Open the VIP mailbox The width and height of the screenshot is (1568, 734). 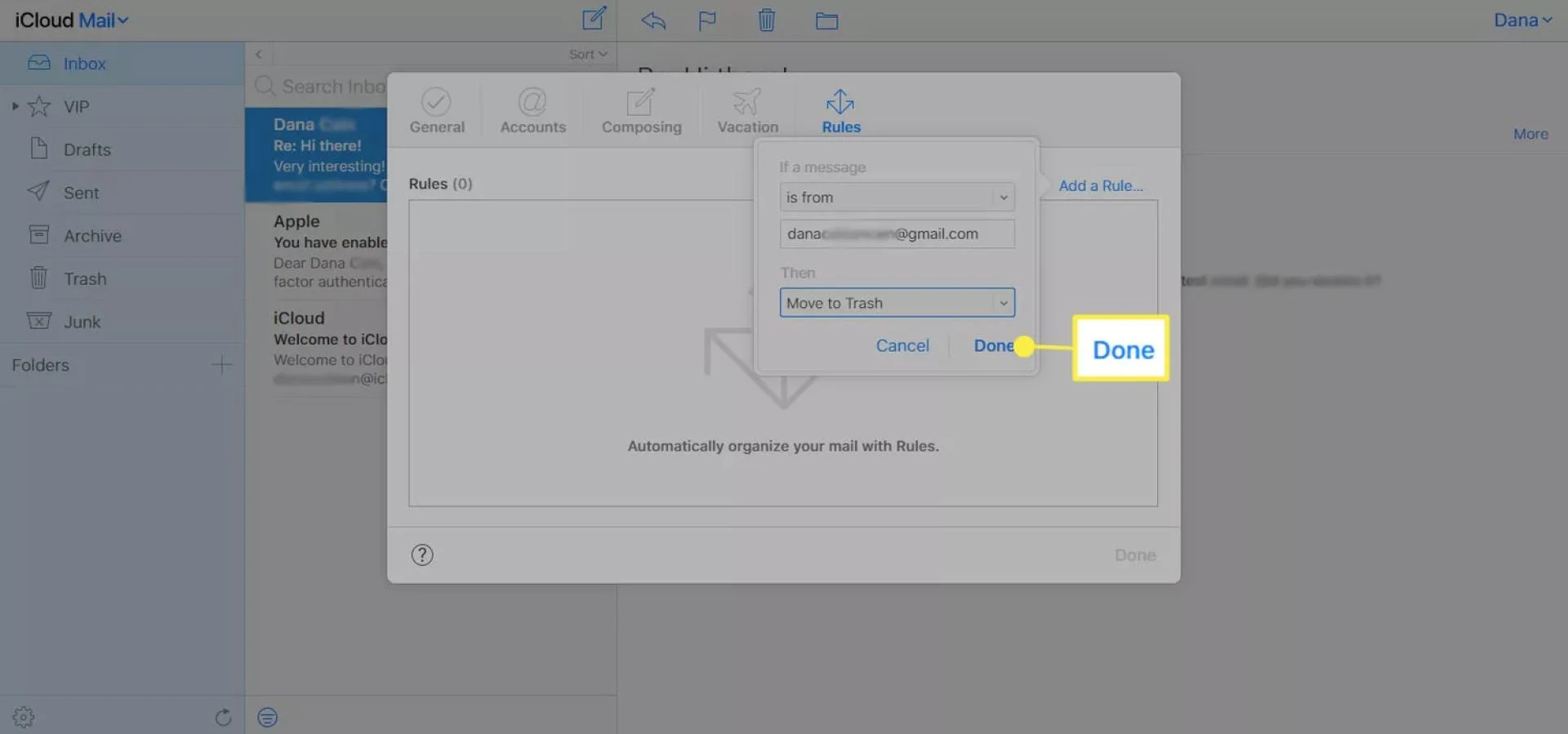pyautogui.click(x=122, y=107)
